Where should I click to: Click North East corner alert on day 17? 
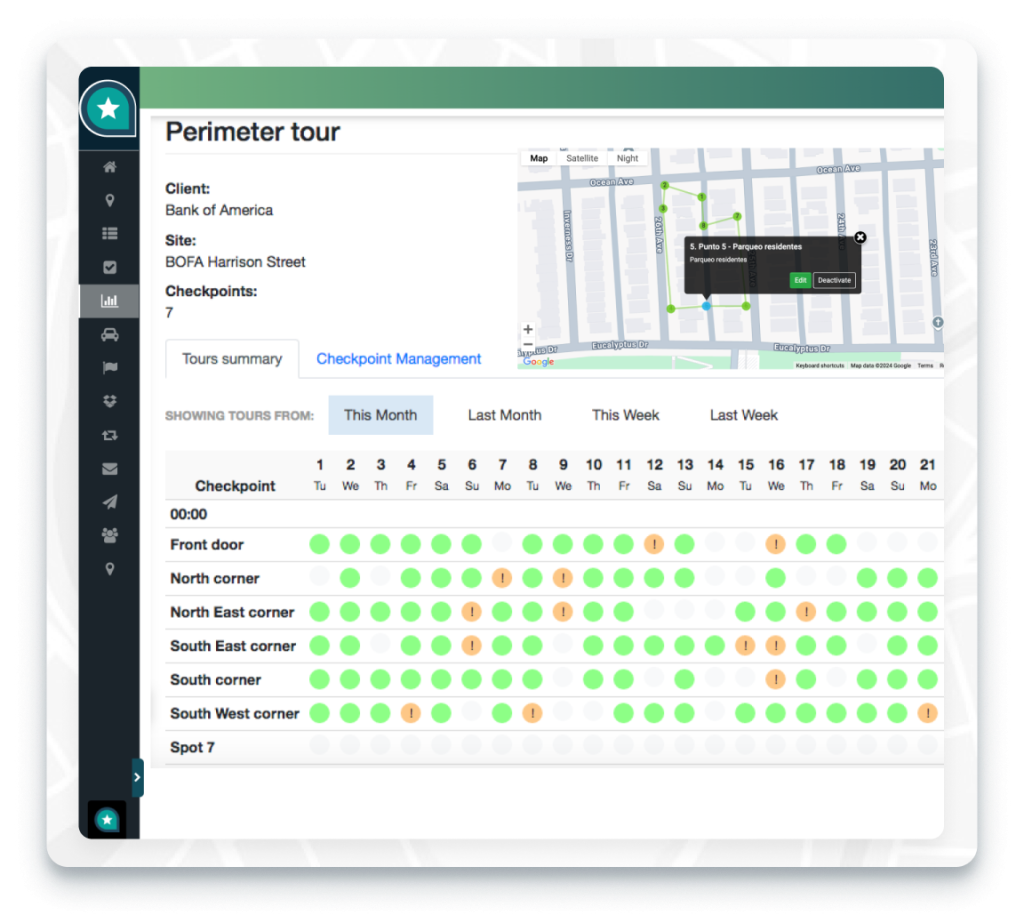(x=806, y=612)
